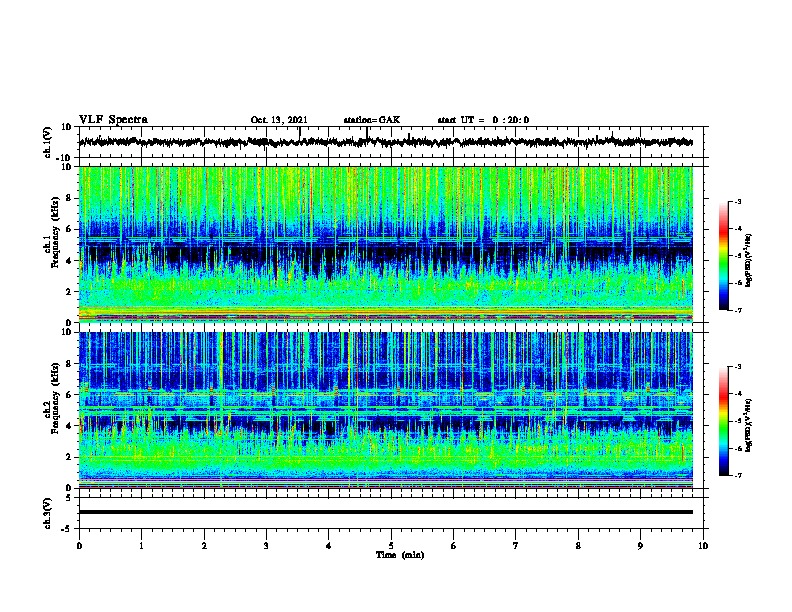This screenshot has height=612, width=792.
Task: Click the ch.2 color bar log(PSD) unit label
Action: [749, 425]
